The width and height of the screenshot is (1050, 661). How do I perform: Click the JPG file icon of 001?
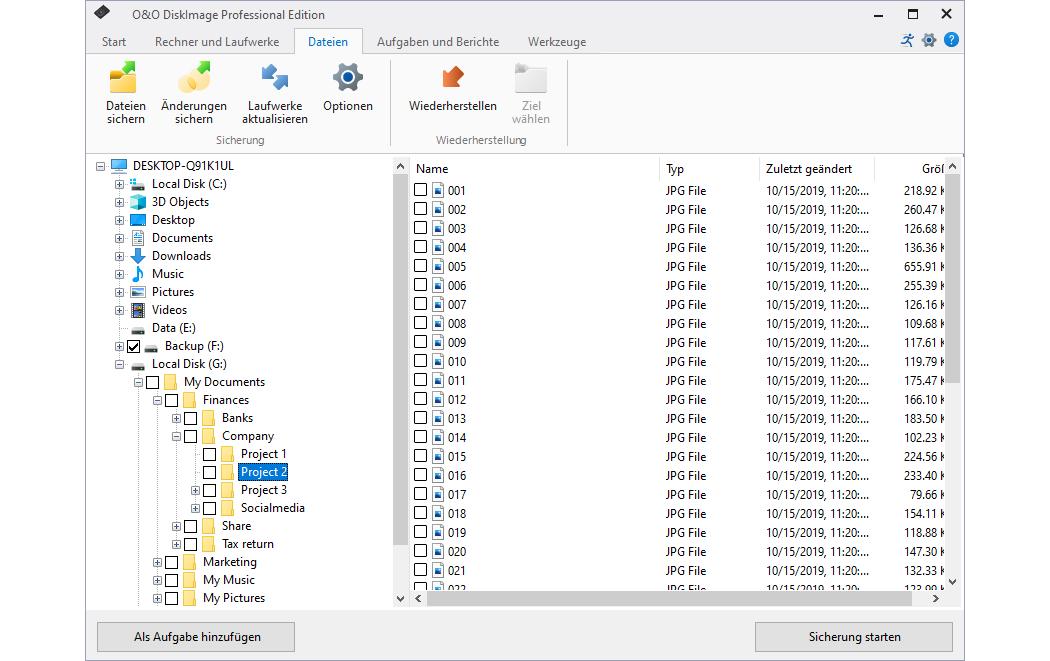coord(438,190)
